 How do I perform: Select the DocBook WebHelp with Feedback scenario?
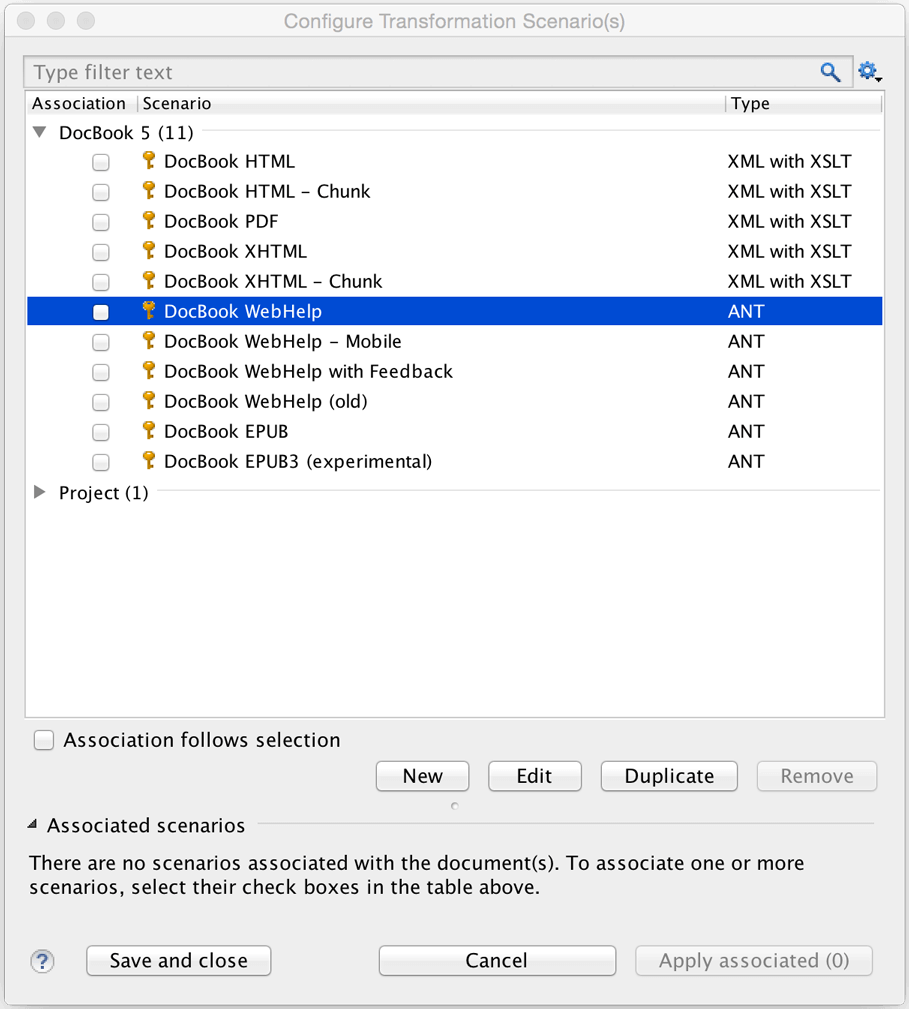[x=308, y=372]
